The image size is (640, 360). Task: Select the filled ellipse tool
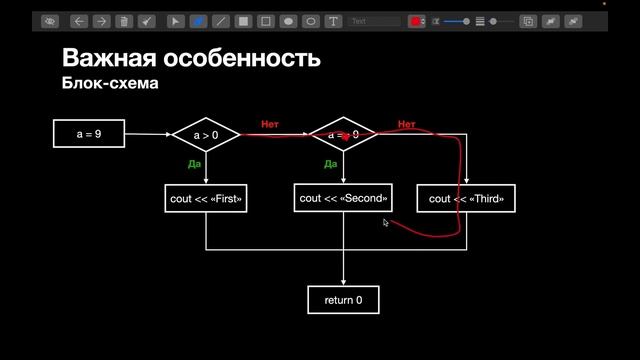pyautogui.click(x=288, y=21)
